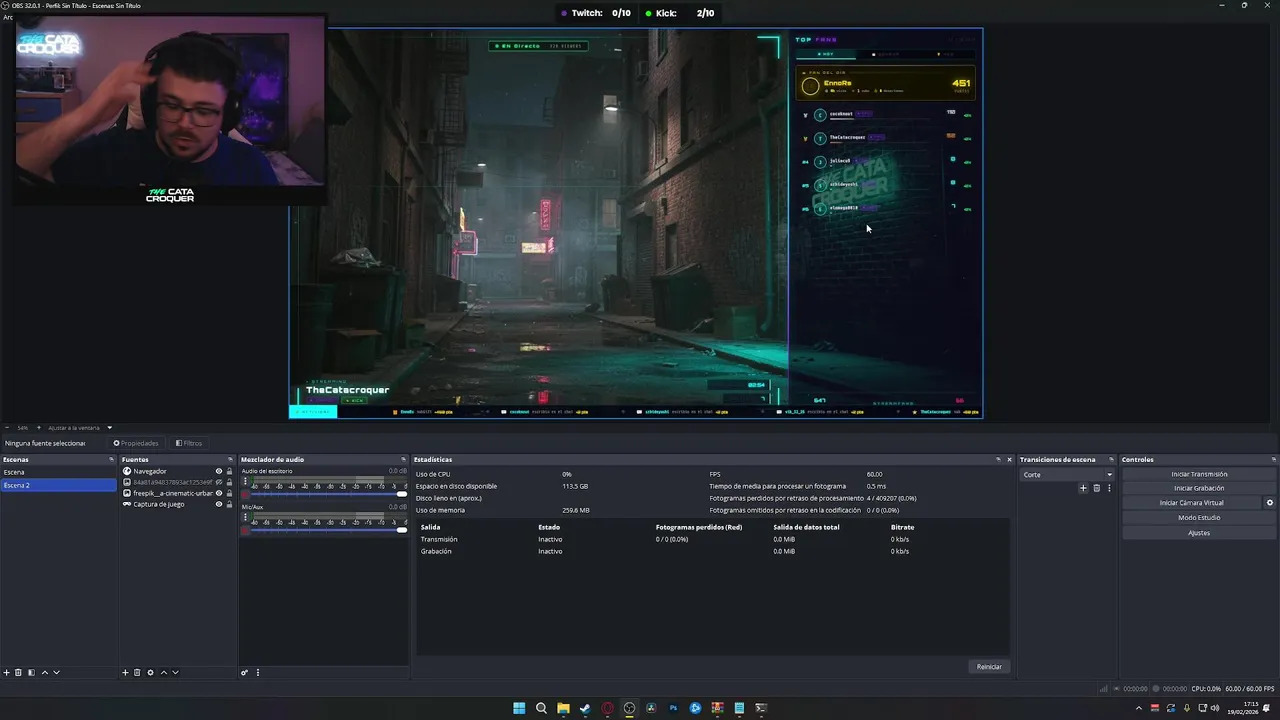The width and height of the screenshot is (1280, 720).
Task: Select Navegador source row
Action: tap(177, 471)
